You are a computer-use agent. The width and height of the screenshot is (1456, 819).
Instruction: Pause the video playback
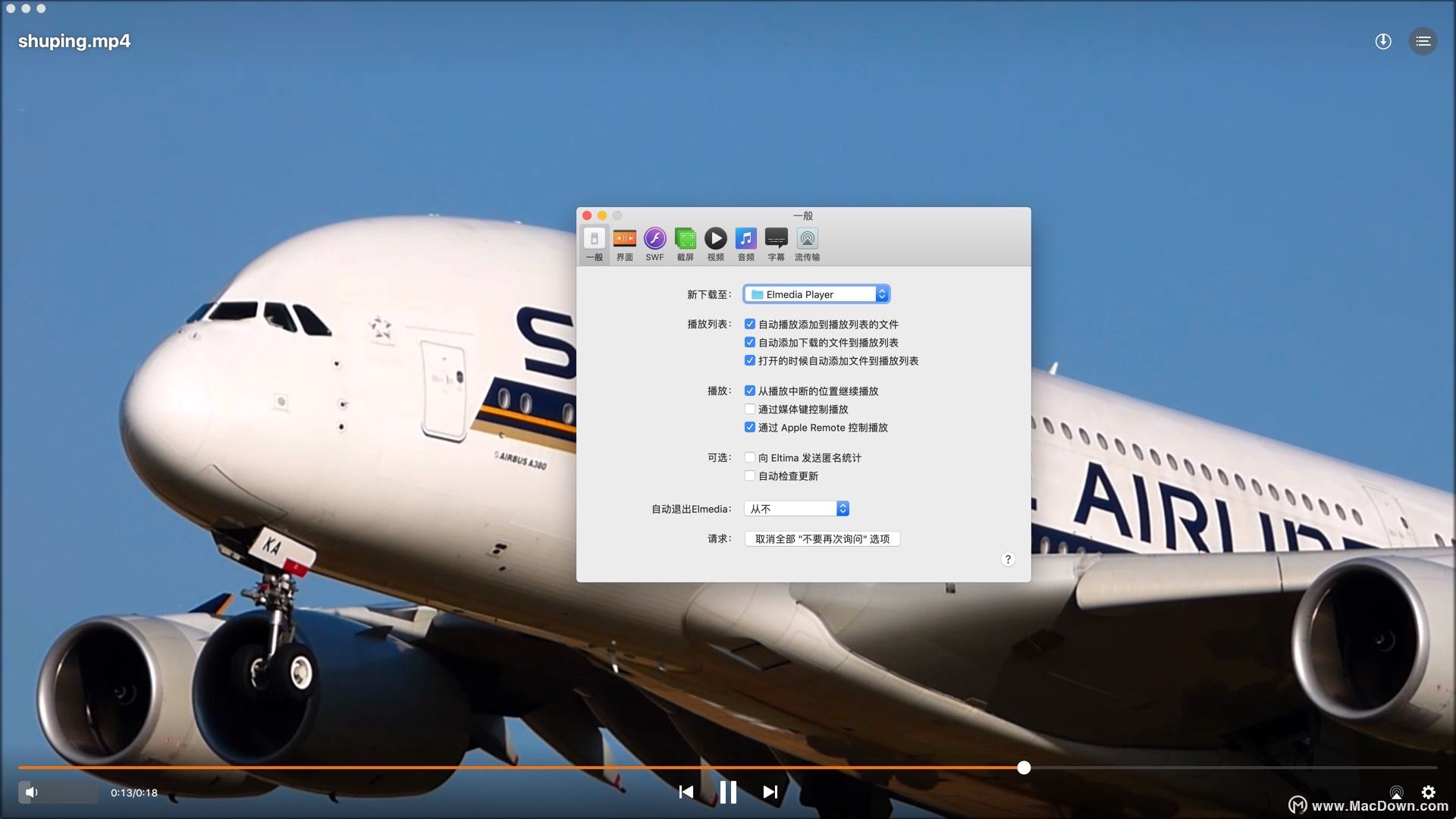(x=728, y=792)
